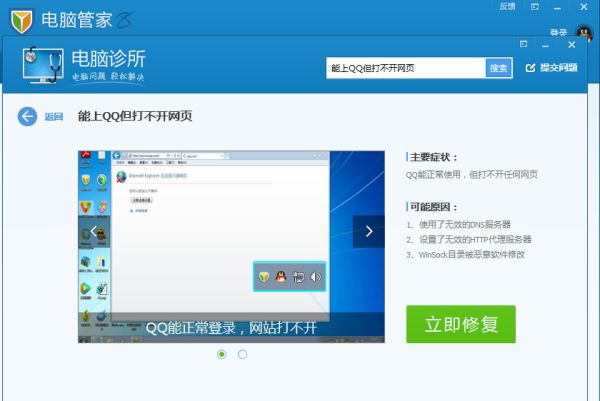Viewport: 600px width, 401px height.
Task: Click the 搜索 search button
Action: point(499,68)
